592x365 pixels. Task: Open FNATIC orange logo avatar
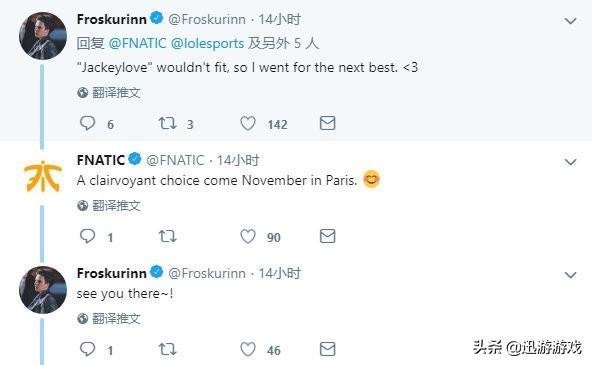(x=43, y=176)
